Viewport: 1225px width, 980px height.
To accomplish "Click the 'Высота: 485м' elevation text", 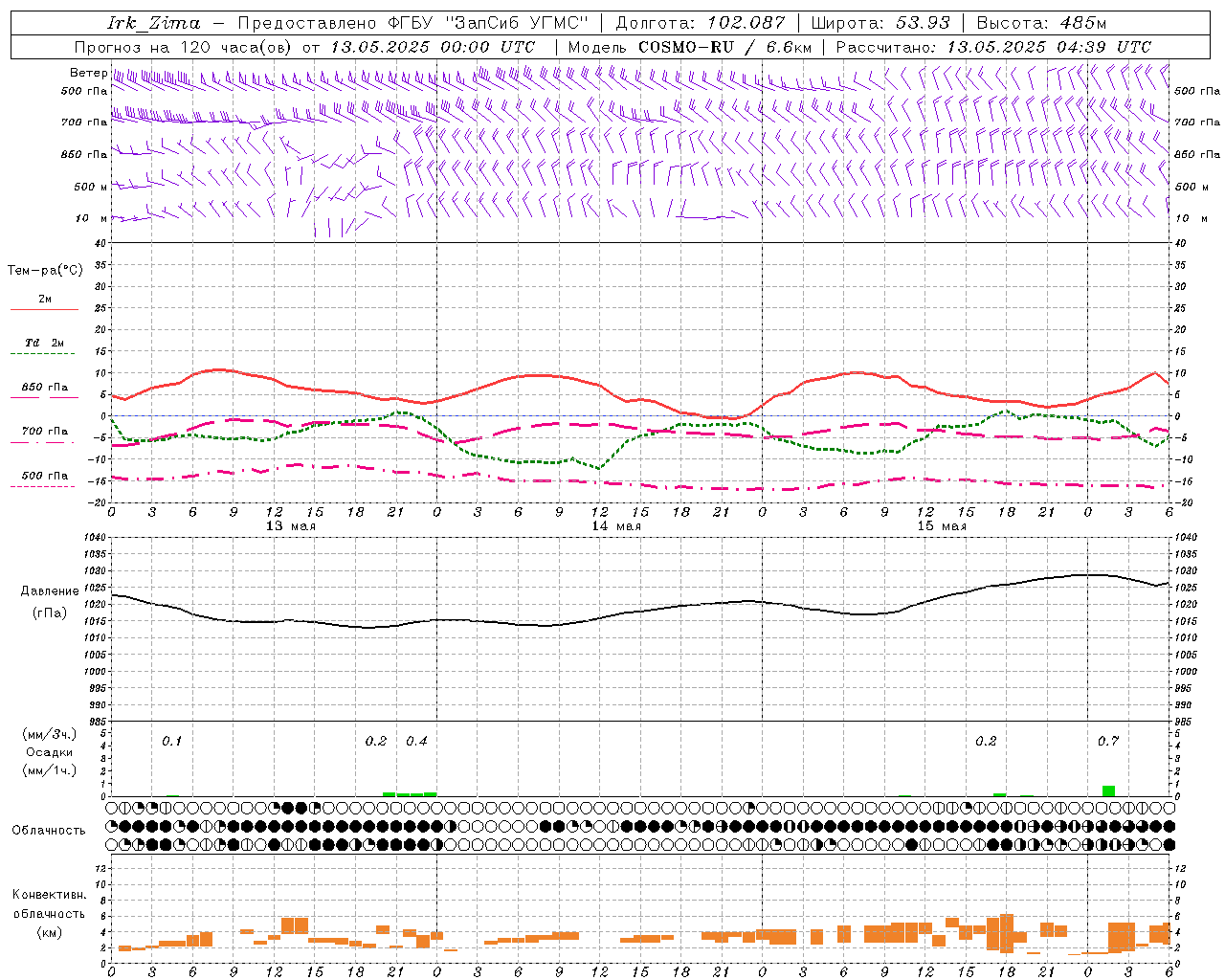I will click(x=1041, y=23).
